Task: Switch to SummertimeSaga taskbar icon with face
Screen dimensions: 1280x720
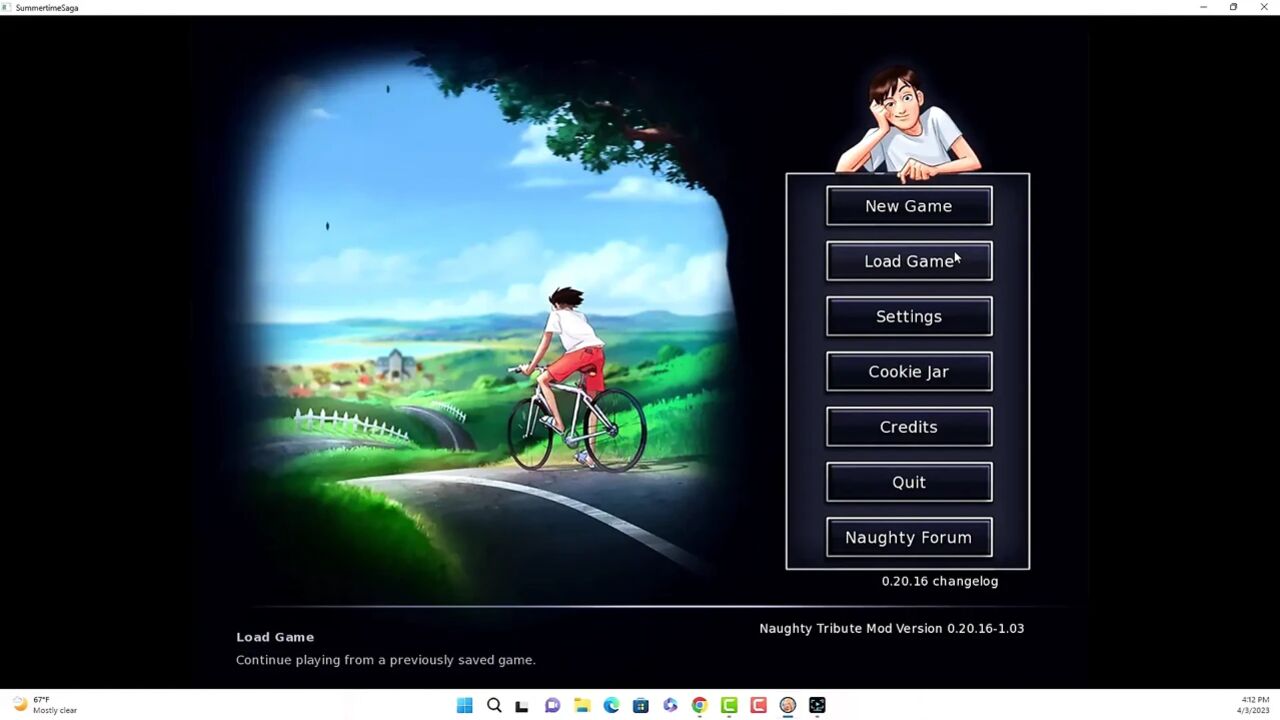Action: click(788, 705)
